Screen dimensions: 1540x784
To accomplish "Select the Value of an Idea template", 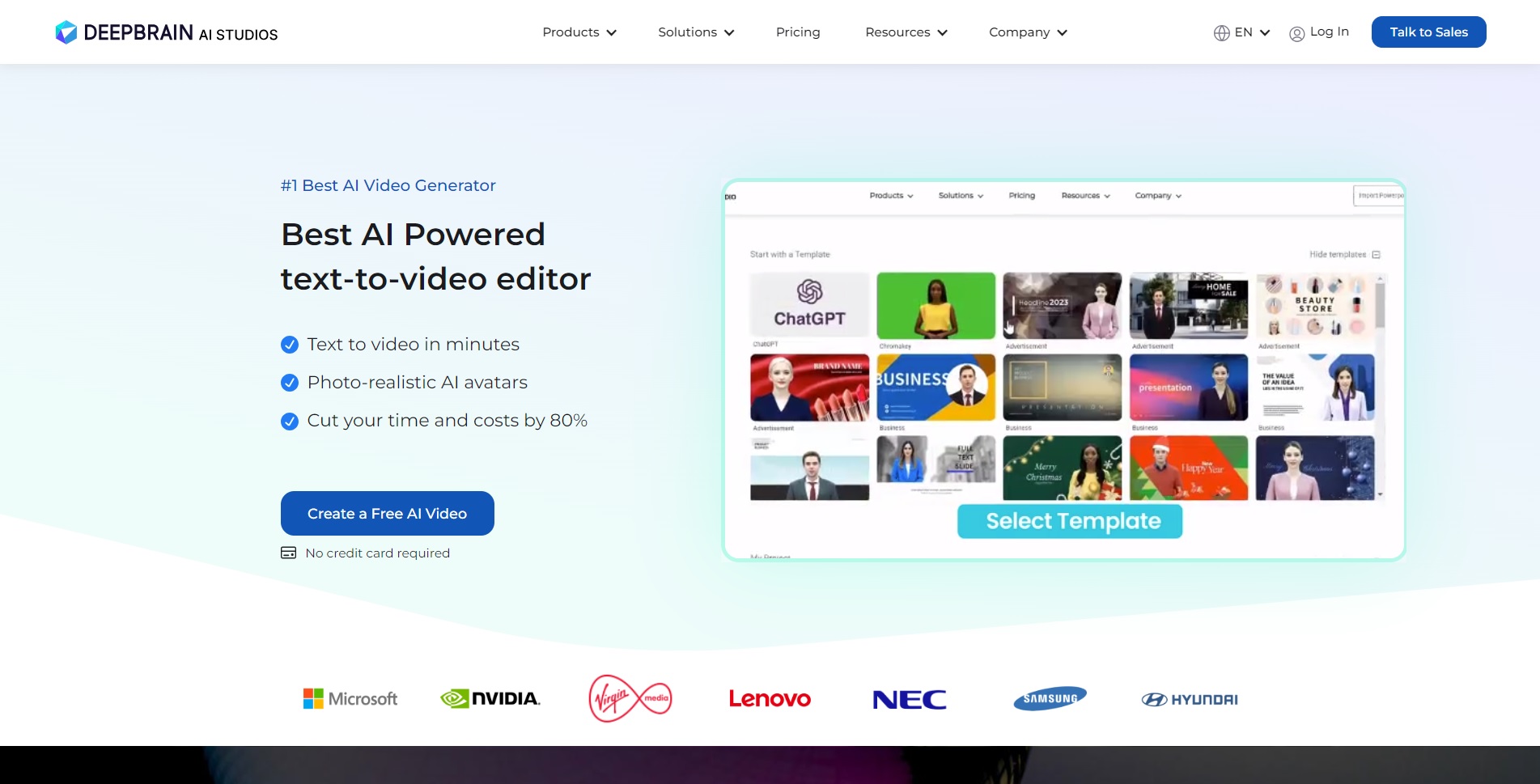I will click(x=1314, y=387).
